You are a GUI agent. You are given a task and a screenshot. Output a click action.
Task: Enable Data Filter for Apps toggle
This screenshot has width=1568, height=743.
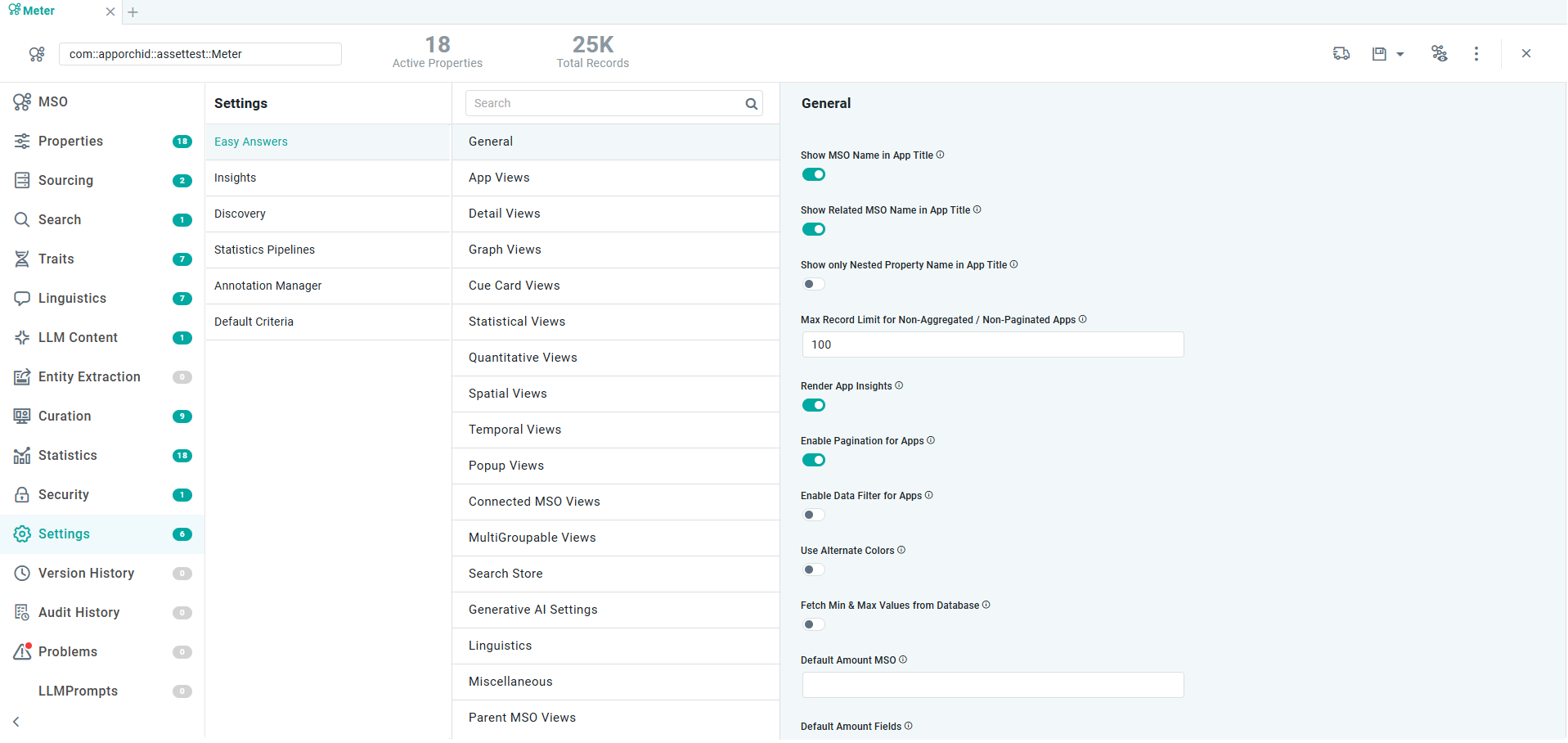814,515
